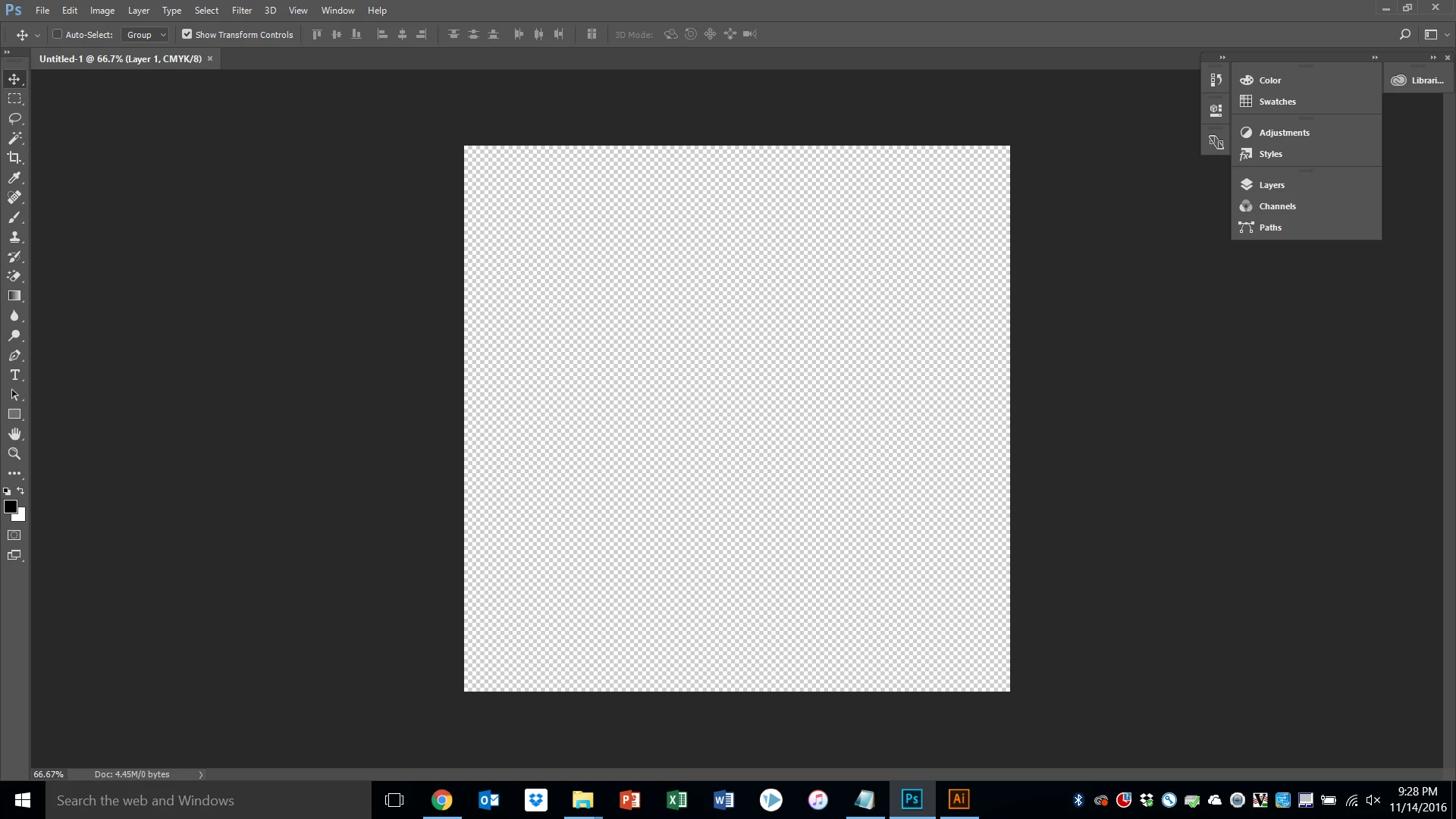Image resolution: width=1456 pixels, height=819 pixels.
Task: Expand status bar info arrow
Action: [x=201, y=774]
